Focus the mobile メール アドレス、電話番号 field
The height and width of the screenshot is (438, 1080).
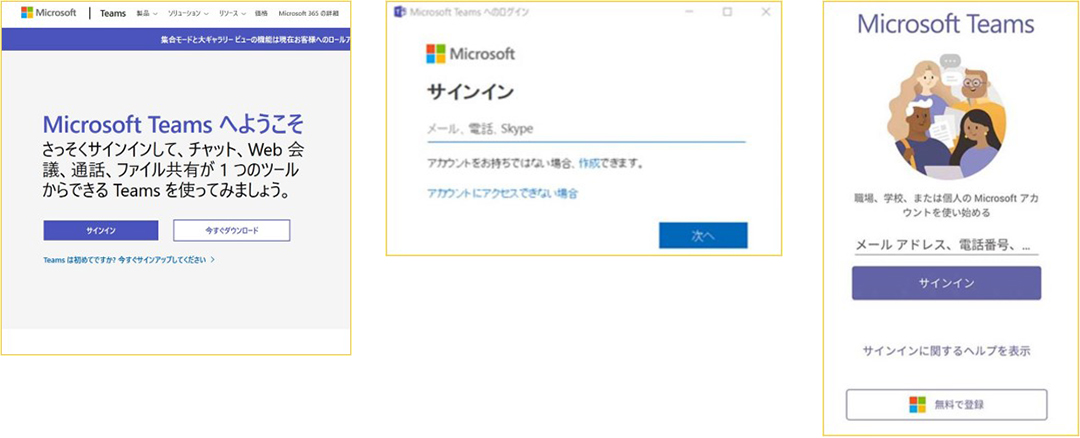[x=946, y=245]
